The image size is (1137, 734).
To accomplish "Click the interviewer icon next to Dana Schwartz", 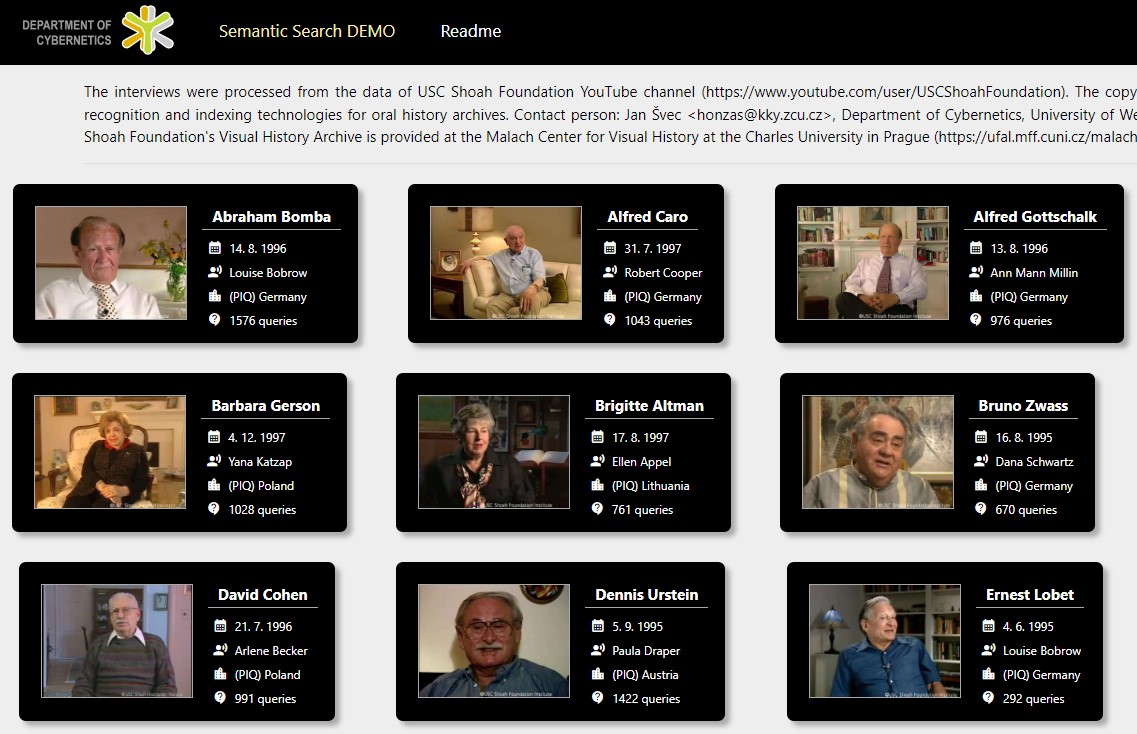I will [x=981, y=461].
